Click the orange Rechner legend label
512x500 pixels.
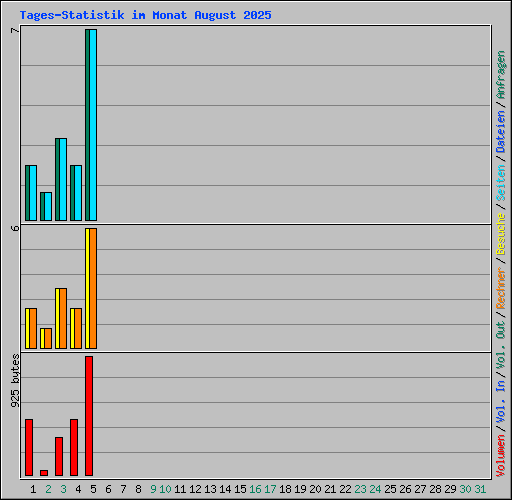(x=501, y=288)
